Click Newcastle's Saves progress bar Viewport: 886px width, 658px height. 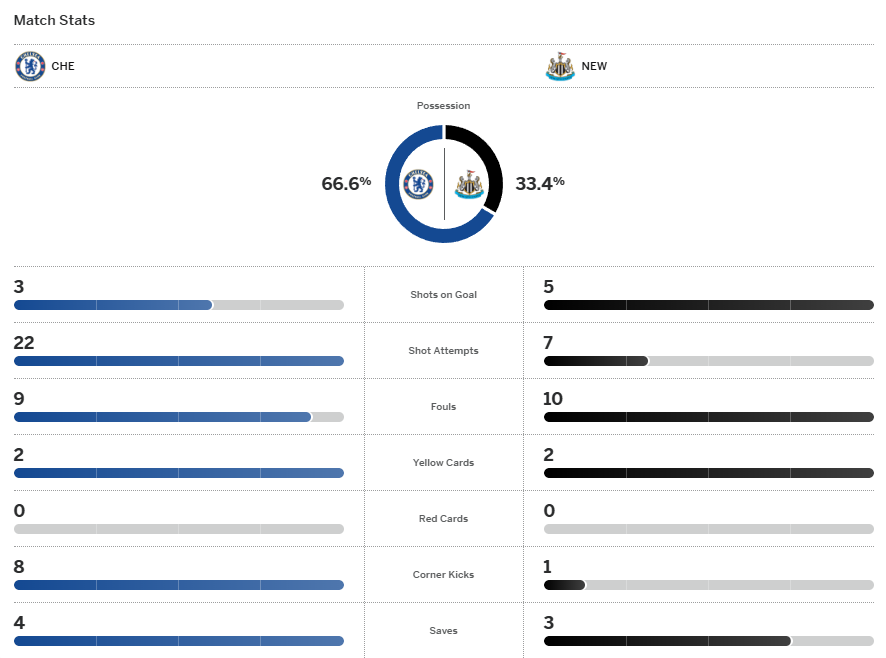708,641
